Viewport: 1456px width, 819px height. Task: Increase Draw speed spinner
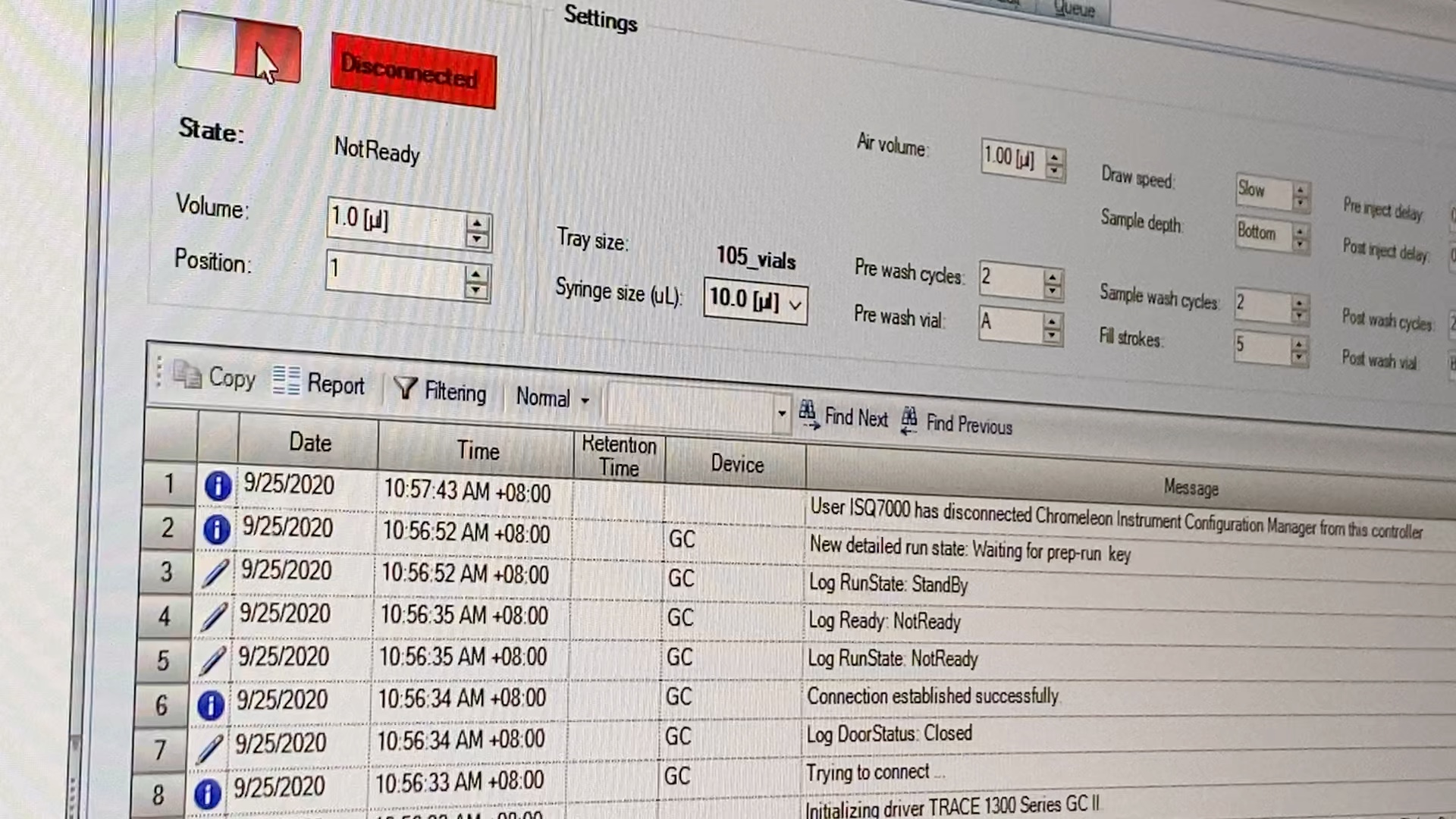(1301, 190)
